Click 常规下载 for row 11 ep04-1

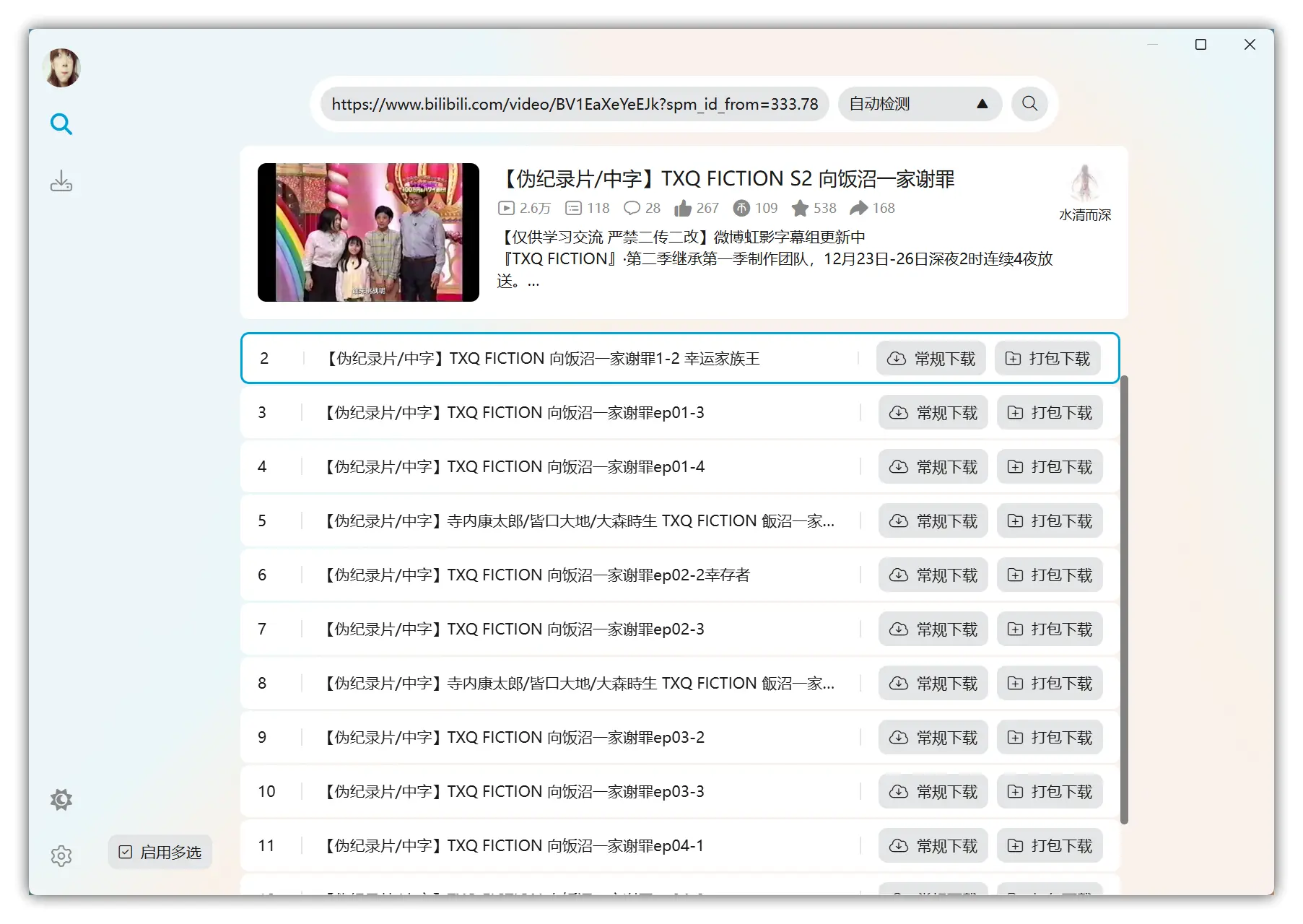pyautogui.click(x=933, y=846)
